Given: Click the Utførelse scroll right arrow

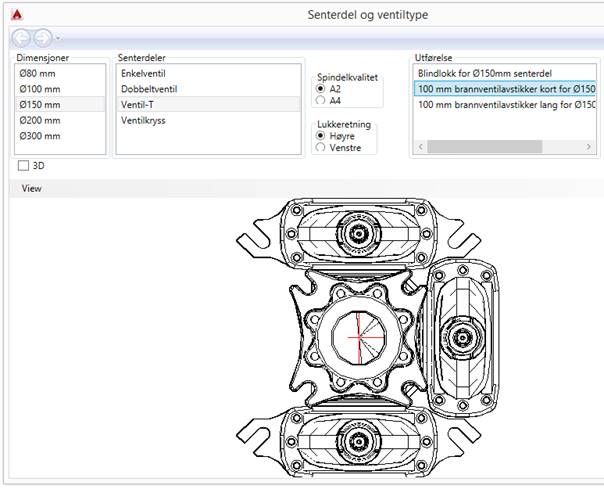Looking at the screenshot, I should click(x=589, y=147).
